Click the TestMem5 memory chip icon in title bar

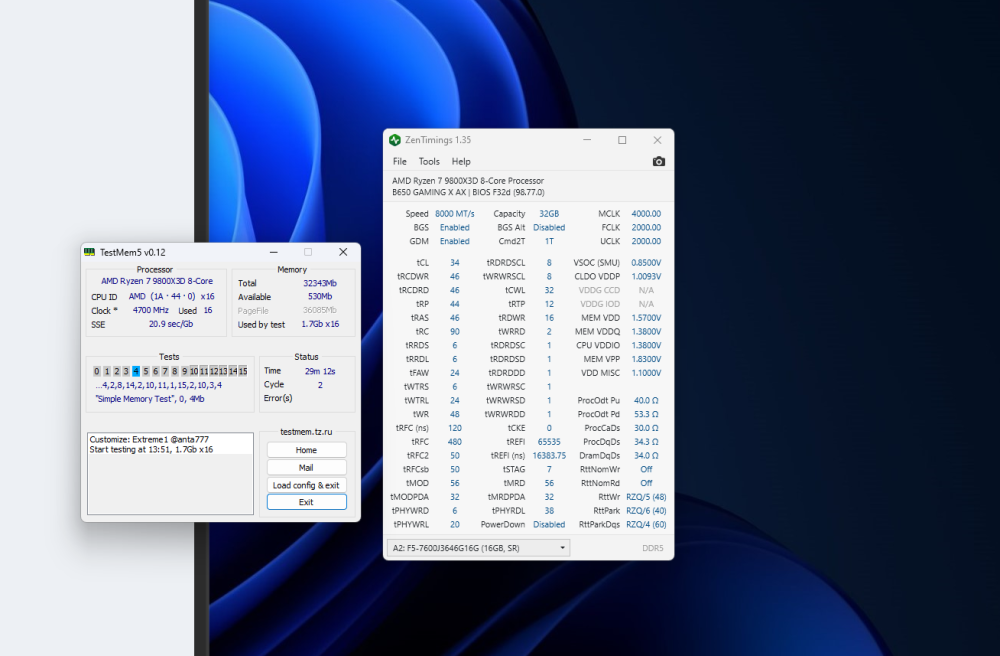[x=89, y=252]
